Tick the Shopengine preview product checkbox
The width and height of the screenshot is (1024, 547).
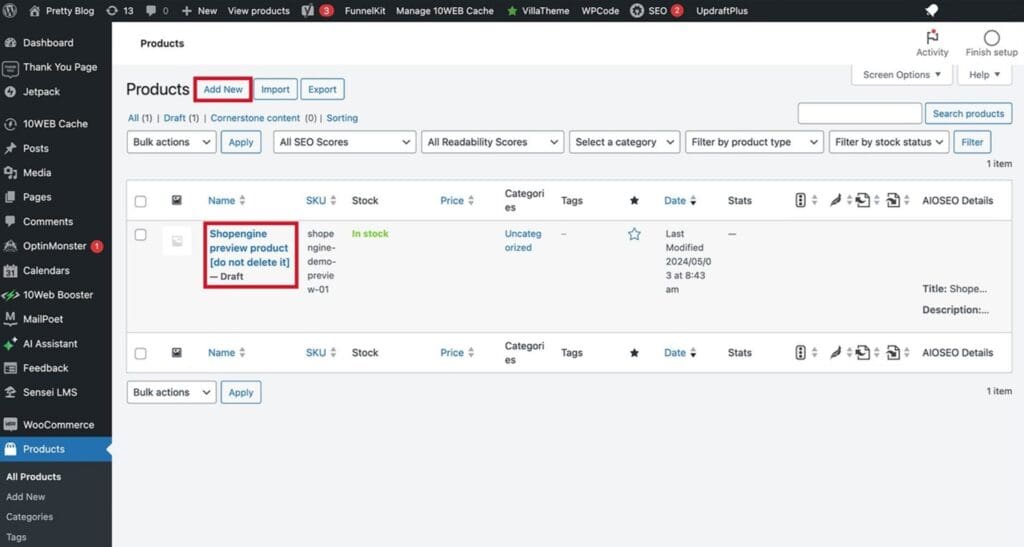coord(140,234)
